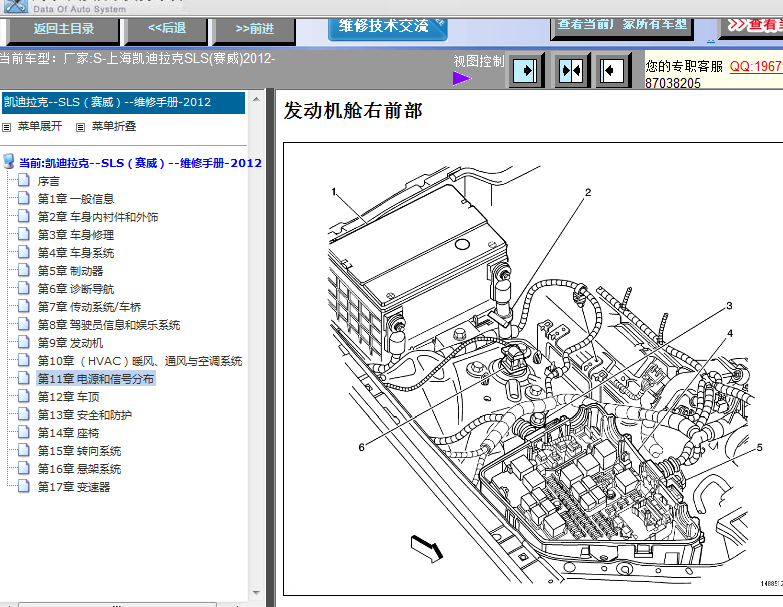Click the view control collapse-left arrow icon

point(612,70)
